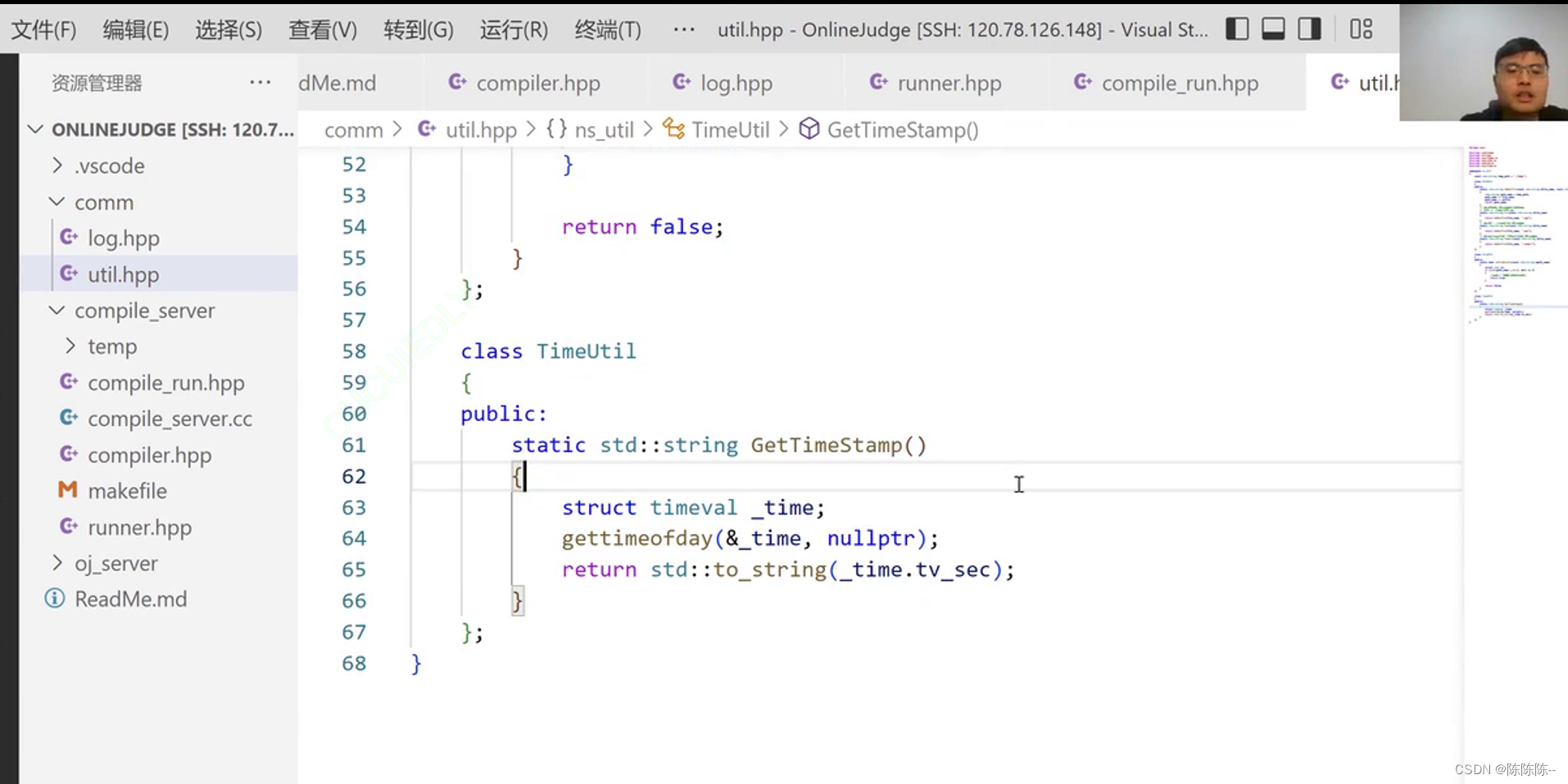Click C++ icon on log.hpp tab
1568x784 pixels.
[x=682, y=82]
